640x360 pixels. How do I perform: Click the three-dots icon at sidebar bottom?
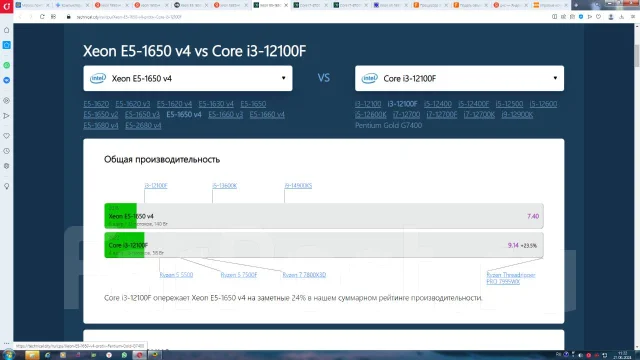coord(7,344)
